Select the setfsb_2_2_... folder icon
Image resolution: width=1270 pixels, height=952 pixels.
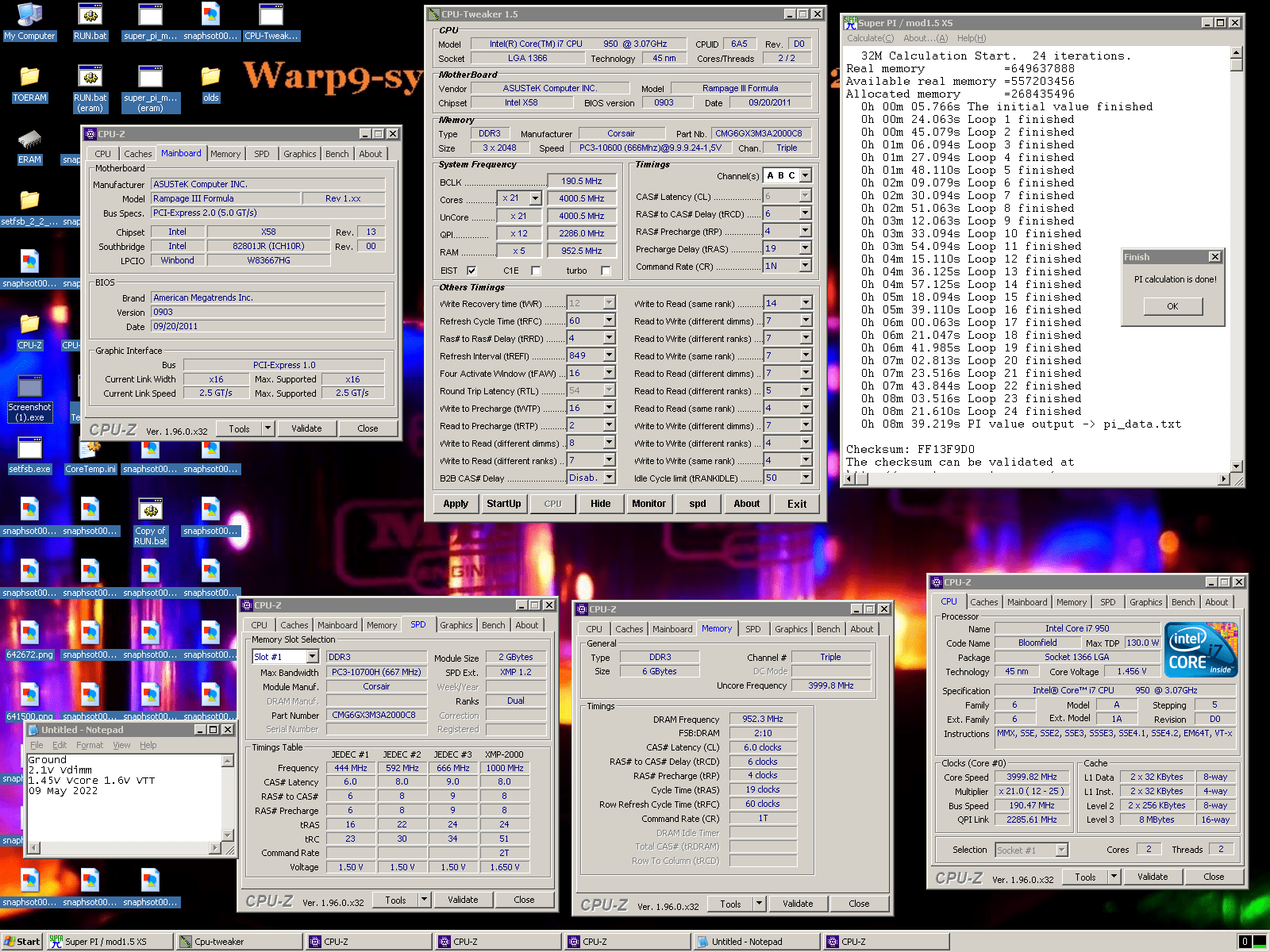point(29,208)
